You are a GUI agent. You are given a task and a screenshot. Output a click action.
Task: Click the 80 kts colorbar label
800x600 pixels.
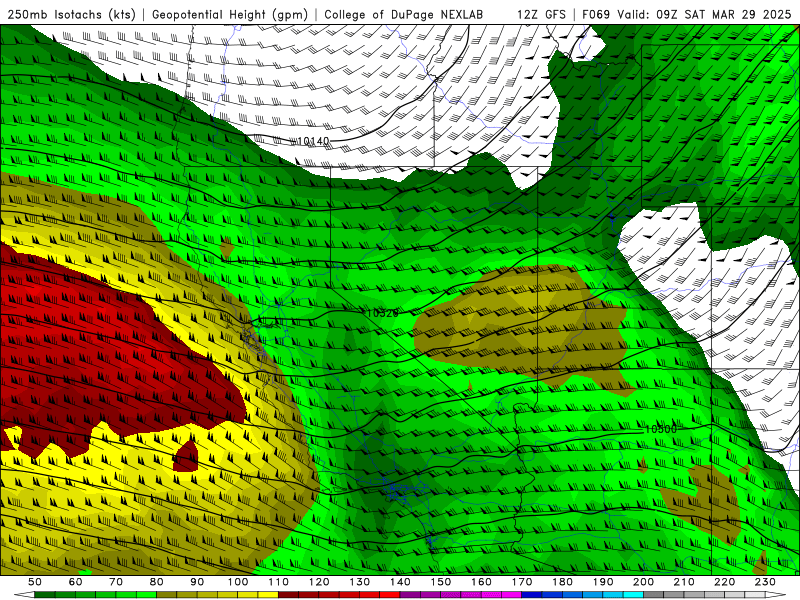(x=157, y=582)
